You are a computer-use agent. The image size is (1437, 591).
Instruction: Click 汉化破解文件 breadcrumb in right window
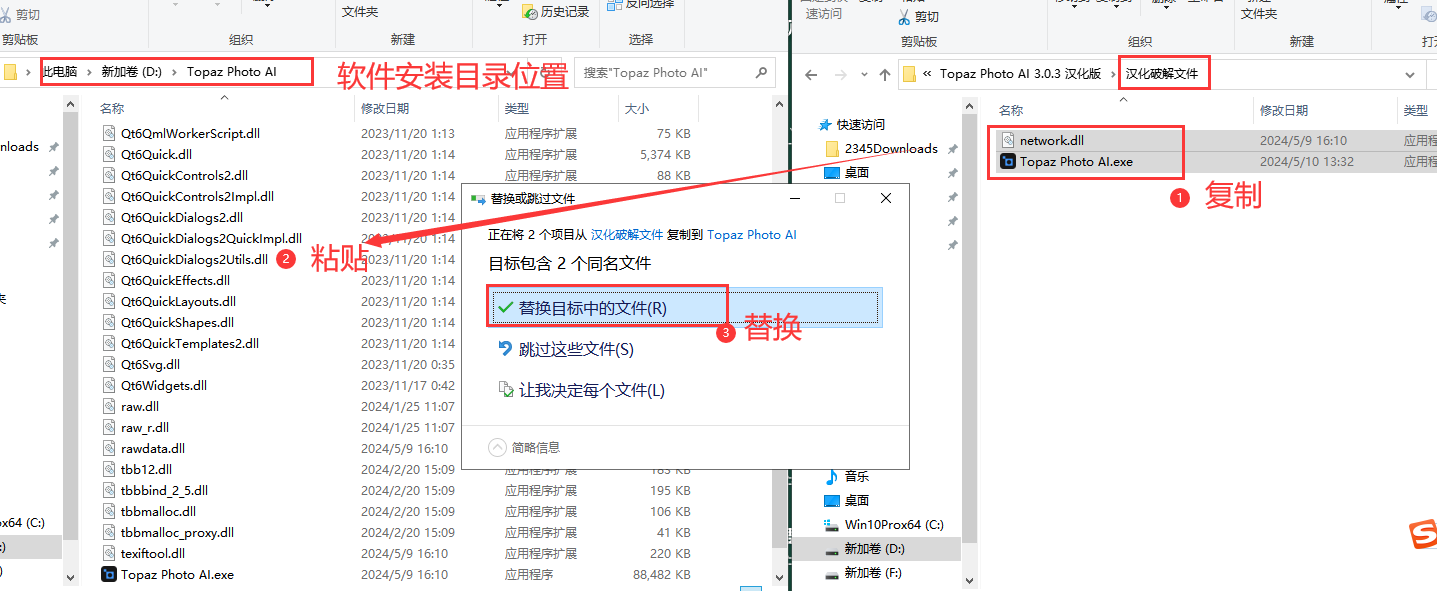1162,74
